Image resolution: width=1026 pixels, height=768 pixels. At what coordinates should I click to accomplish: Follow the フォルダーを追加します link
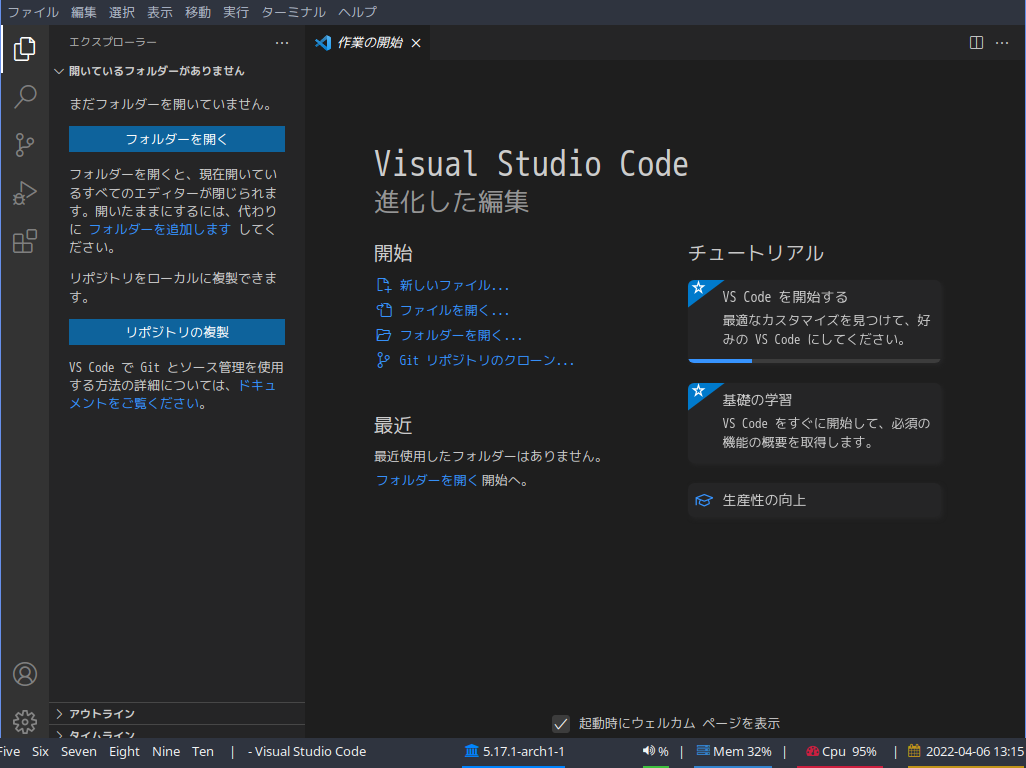tap(160, 229)
